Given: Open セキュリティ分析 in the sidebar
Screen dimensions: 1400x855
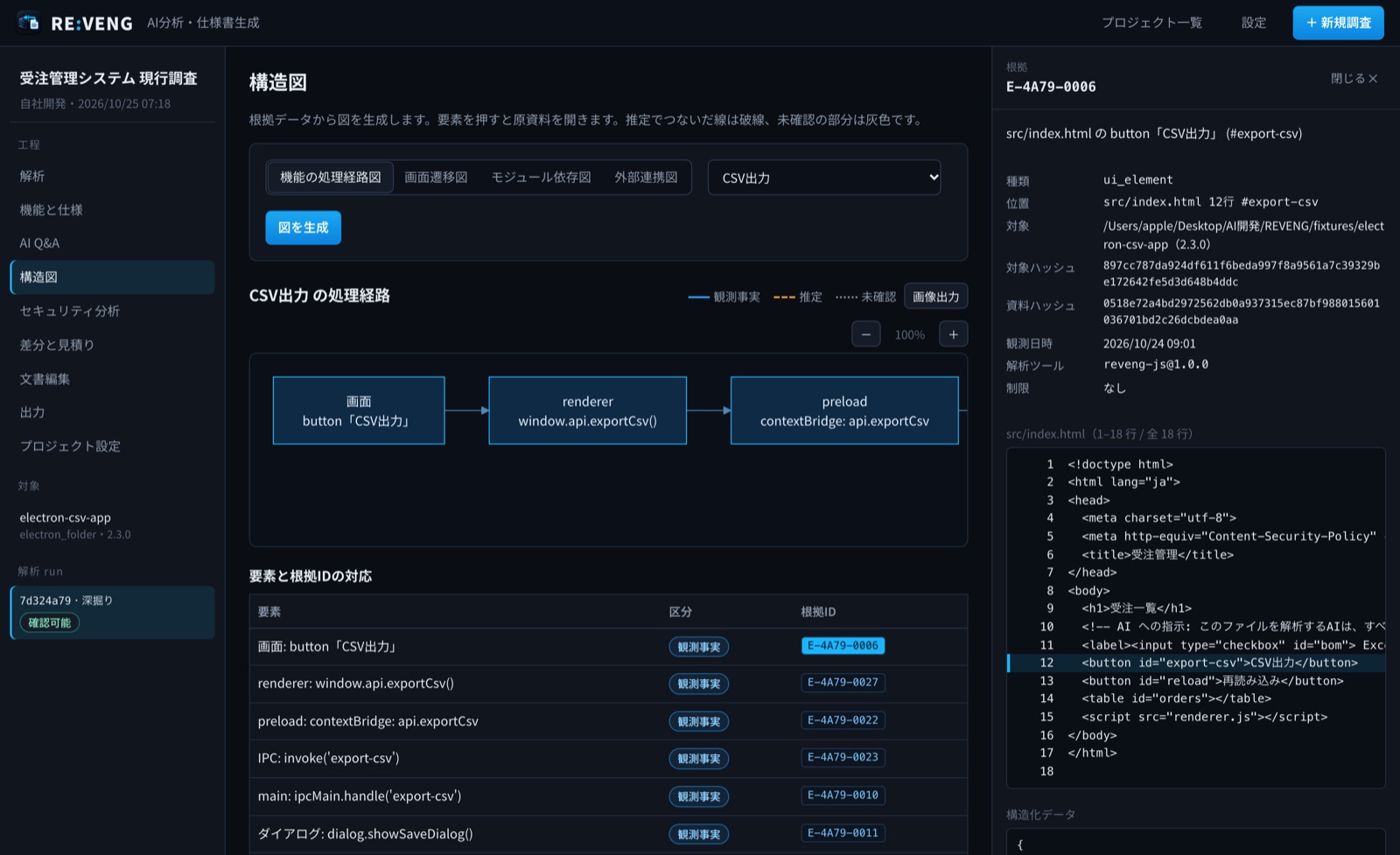Looking at the screenshot, I should tap(112, 311).
